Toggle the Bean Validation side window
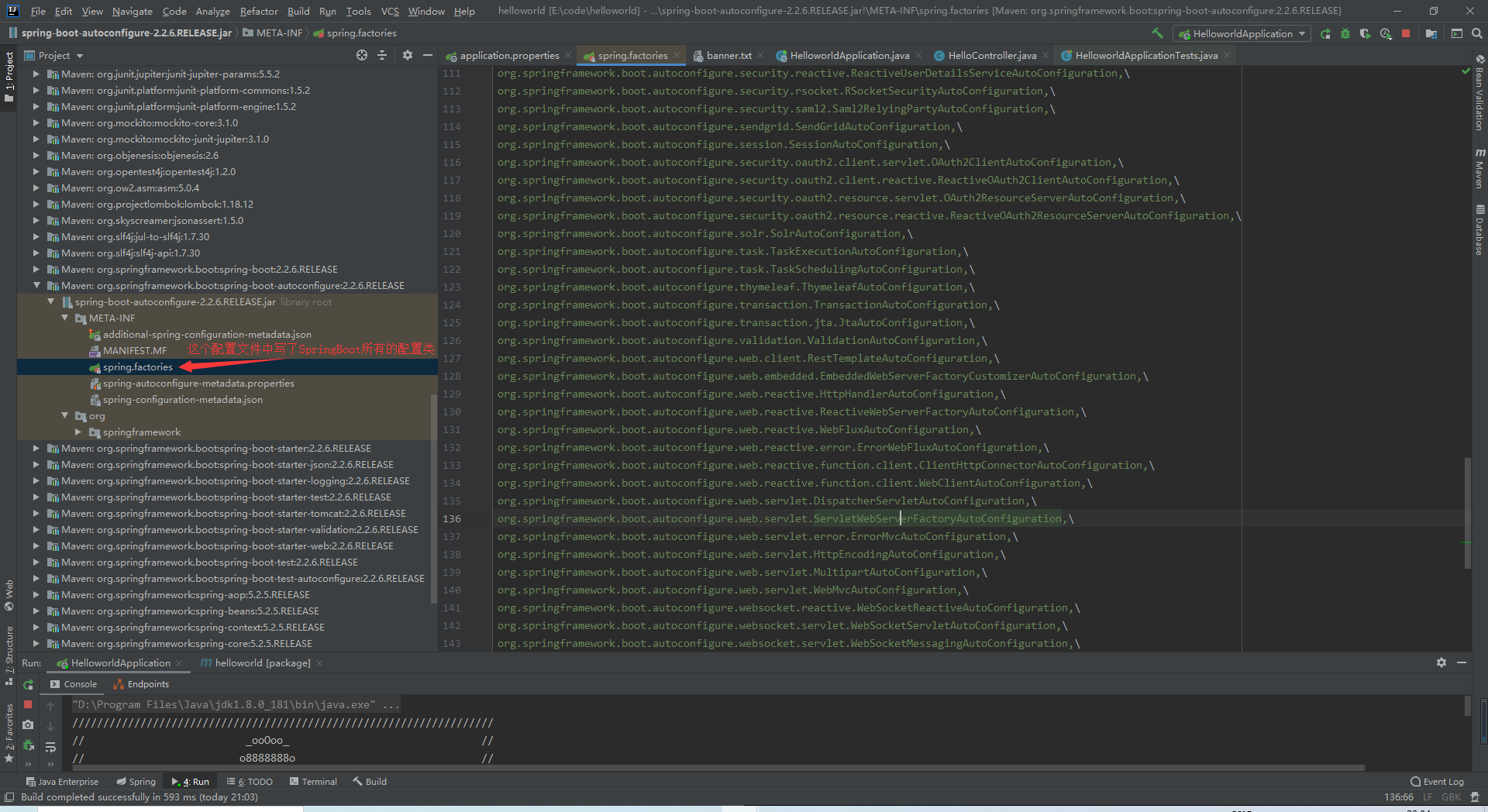Image resolution: width=1488 pixels, height=812 pixels. click(x=1479, y=93)
